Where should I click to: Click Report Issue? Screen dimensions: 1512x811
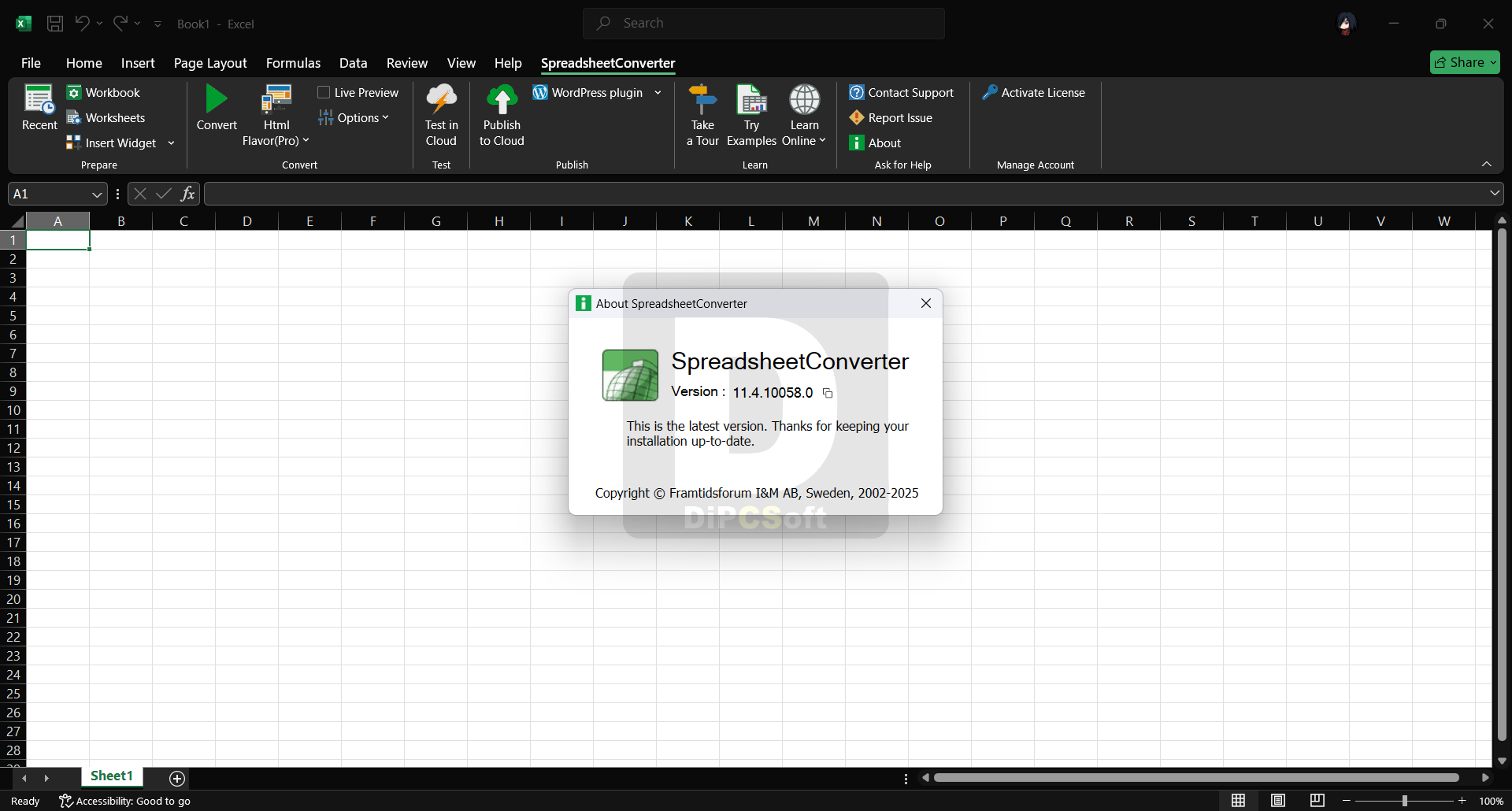point(891,118)
